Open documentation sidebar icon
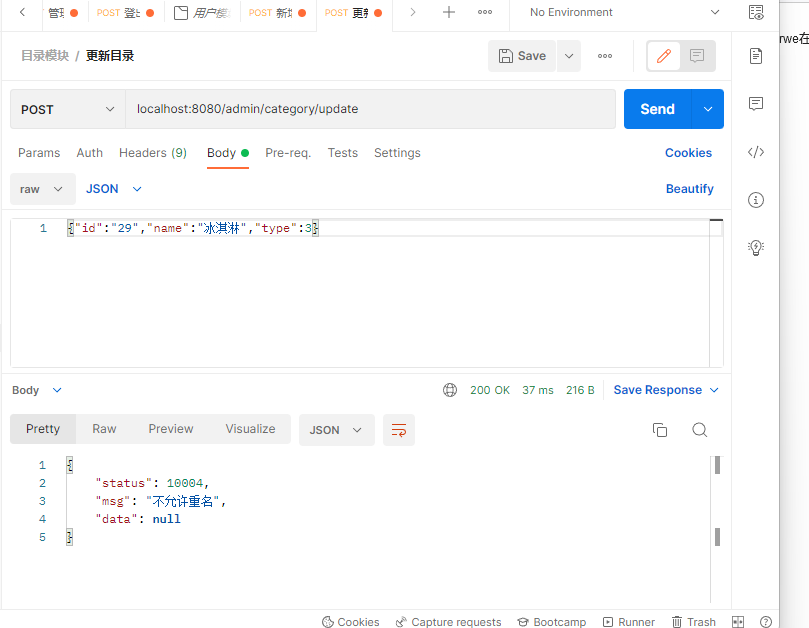This screenshot has width=809, height=628. point(756,56)
